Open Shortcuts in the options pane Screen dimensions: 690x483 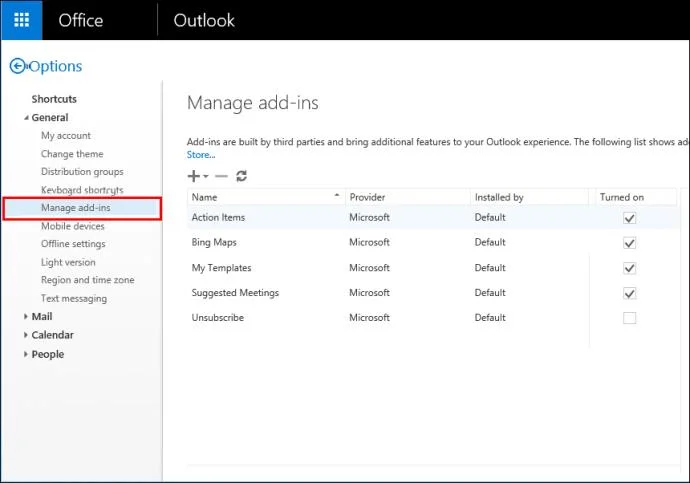pos(54,99)
